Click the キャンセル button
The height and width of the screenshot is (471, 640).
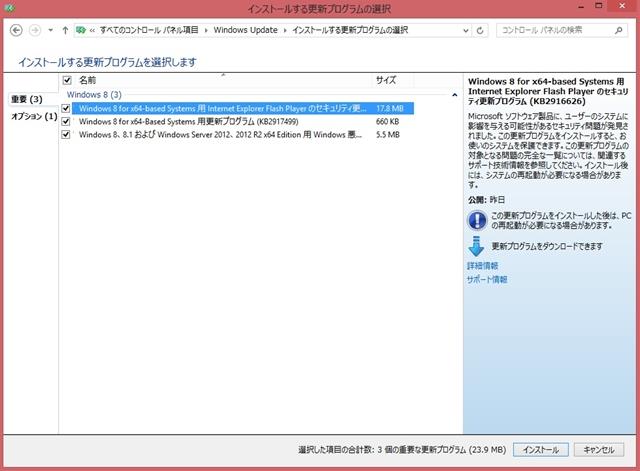599,450
